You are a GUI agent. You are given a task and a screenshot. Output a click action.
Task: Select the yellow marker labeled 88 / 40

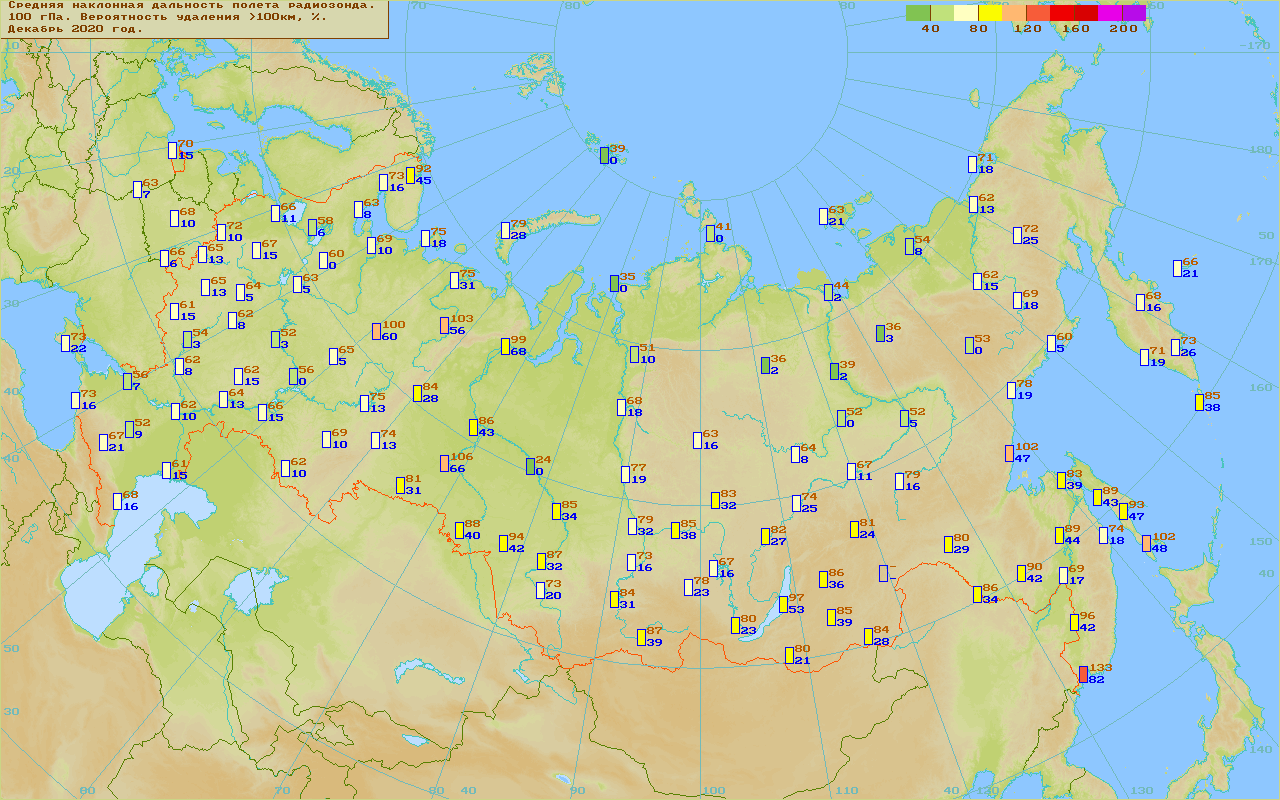pos(460,530)
